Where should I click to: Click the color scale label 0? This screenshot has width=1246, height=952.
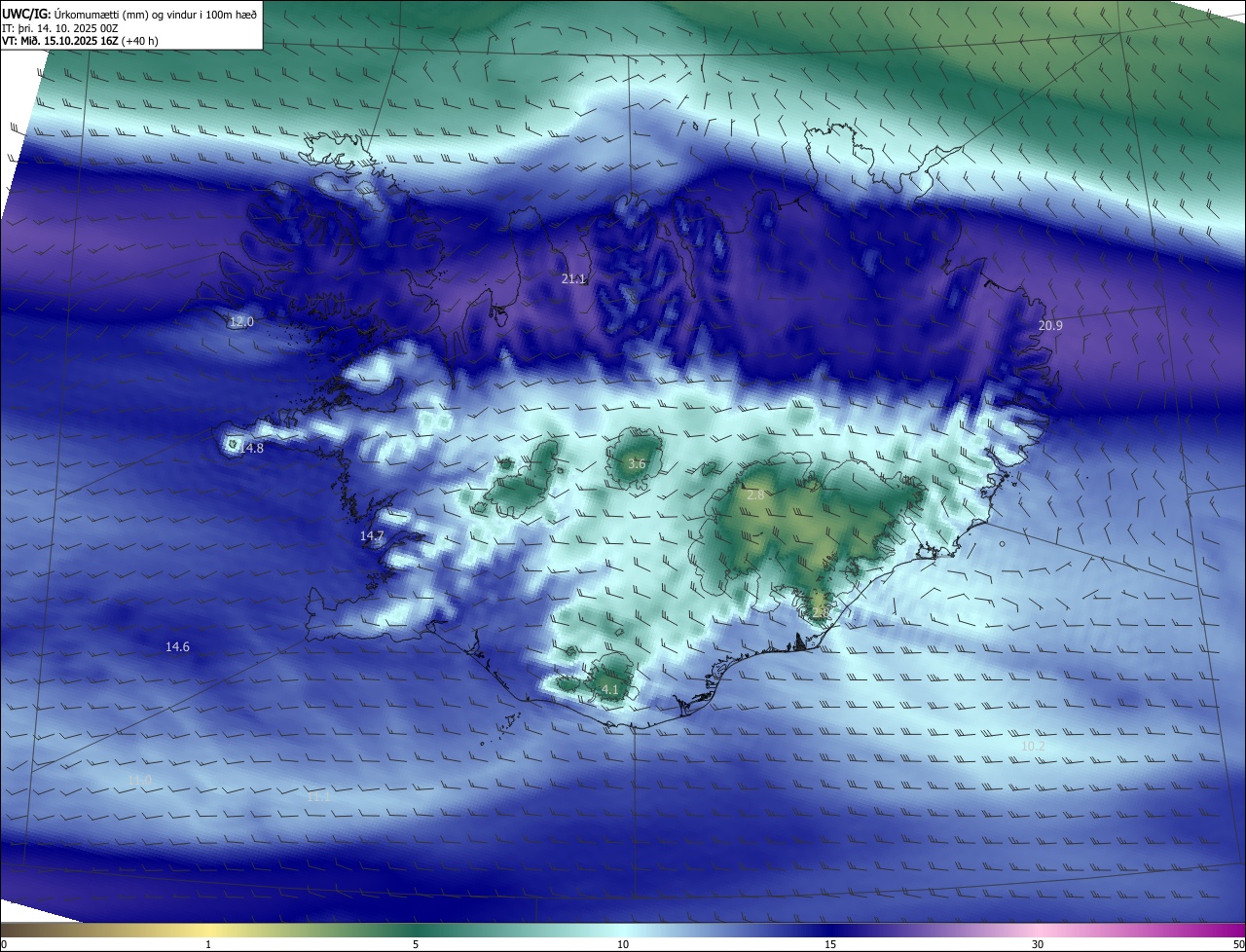click(x=3, y=944)
